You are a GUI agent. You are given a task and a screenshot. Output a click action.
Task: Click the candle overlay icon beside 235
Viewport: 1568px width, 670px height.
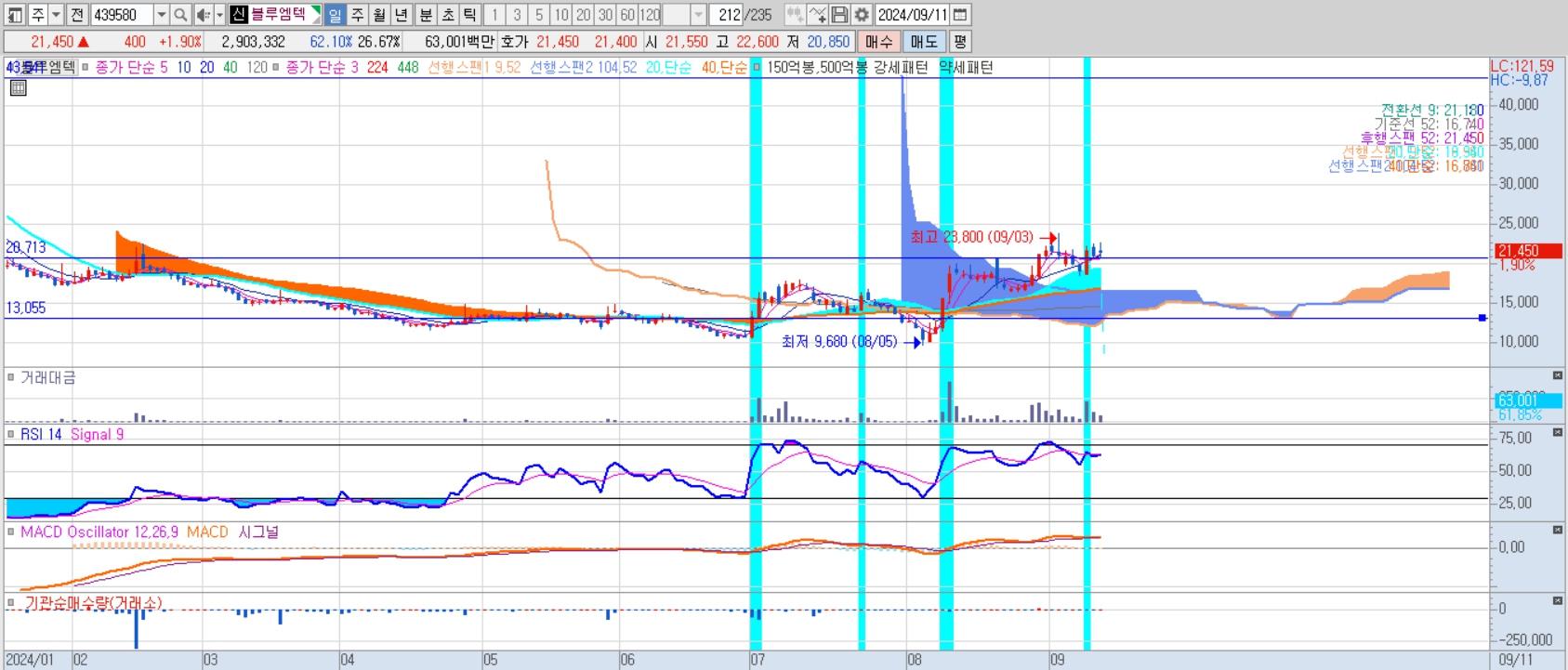click(795, 15)
